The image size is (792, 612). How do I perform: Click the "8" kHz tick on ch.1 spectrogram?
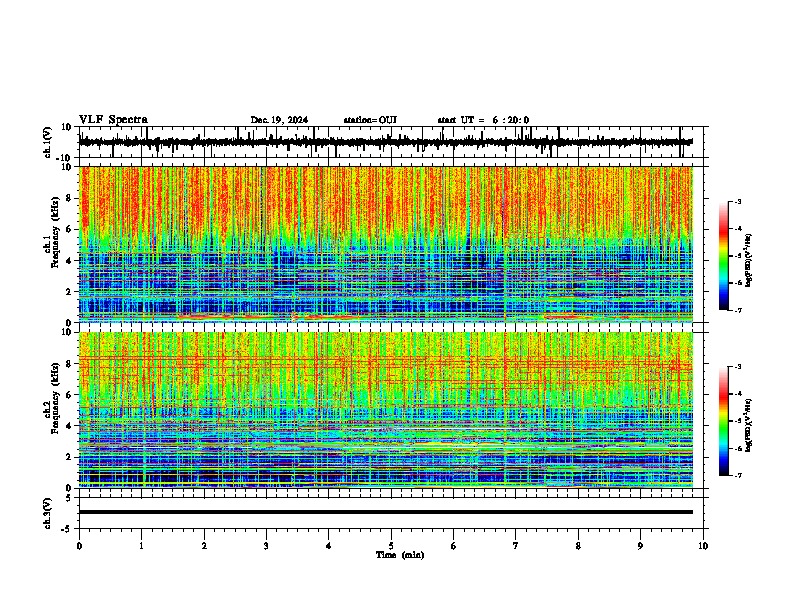point(69,198)
